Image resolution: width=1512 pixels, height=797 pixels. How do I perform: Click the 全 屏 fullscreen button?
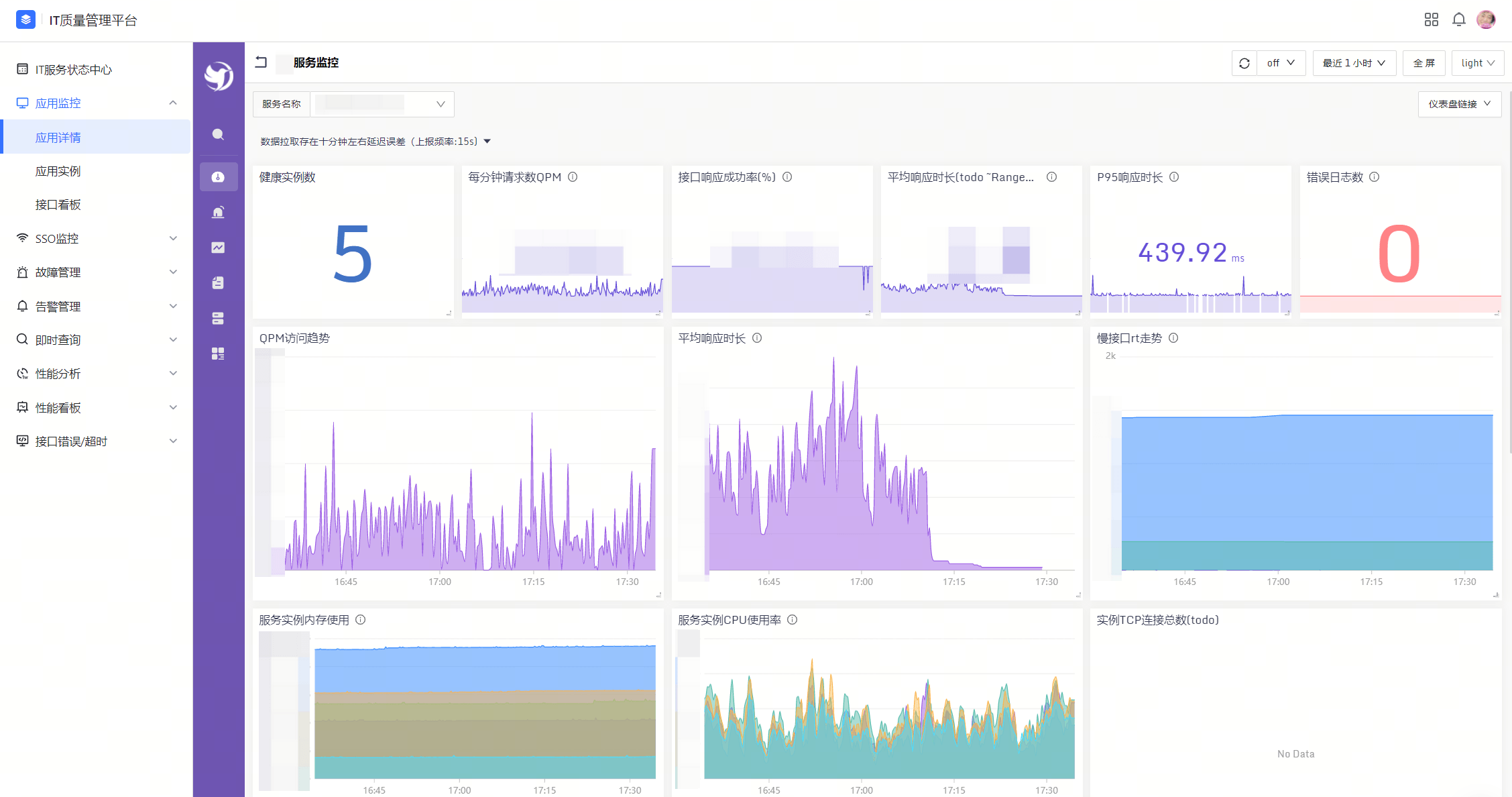pos(1423,63)
